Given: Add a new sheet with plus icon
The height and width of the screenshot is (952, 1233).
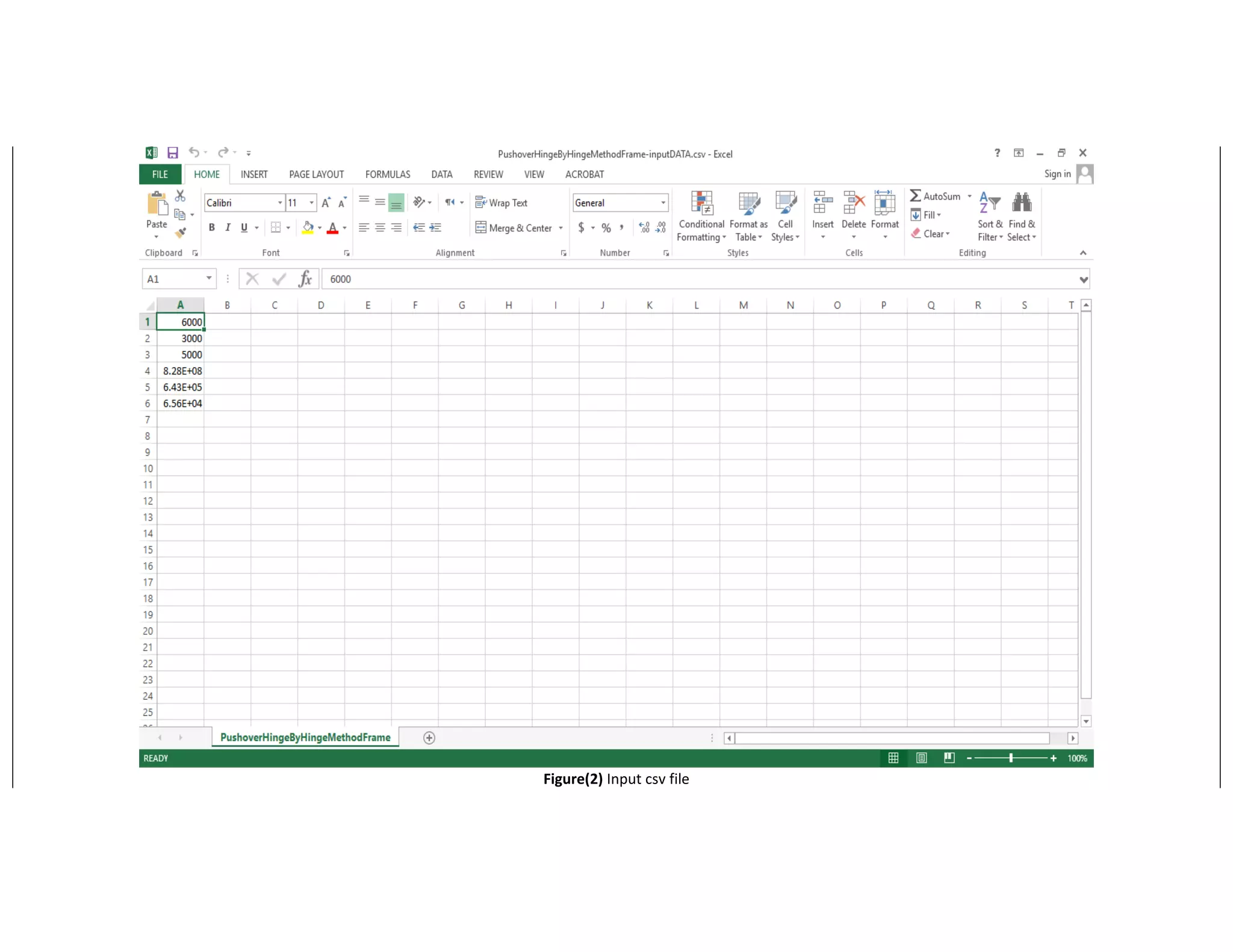Looking at the screenshot, I should pos(429,738).
